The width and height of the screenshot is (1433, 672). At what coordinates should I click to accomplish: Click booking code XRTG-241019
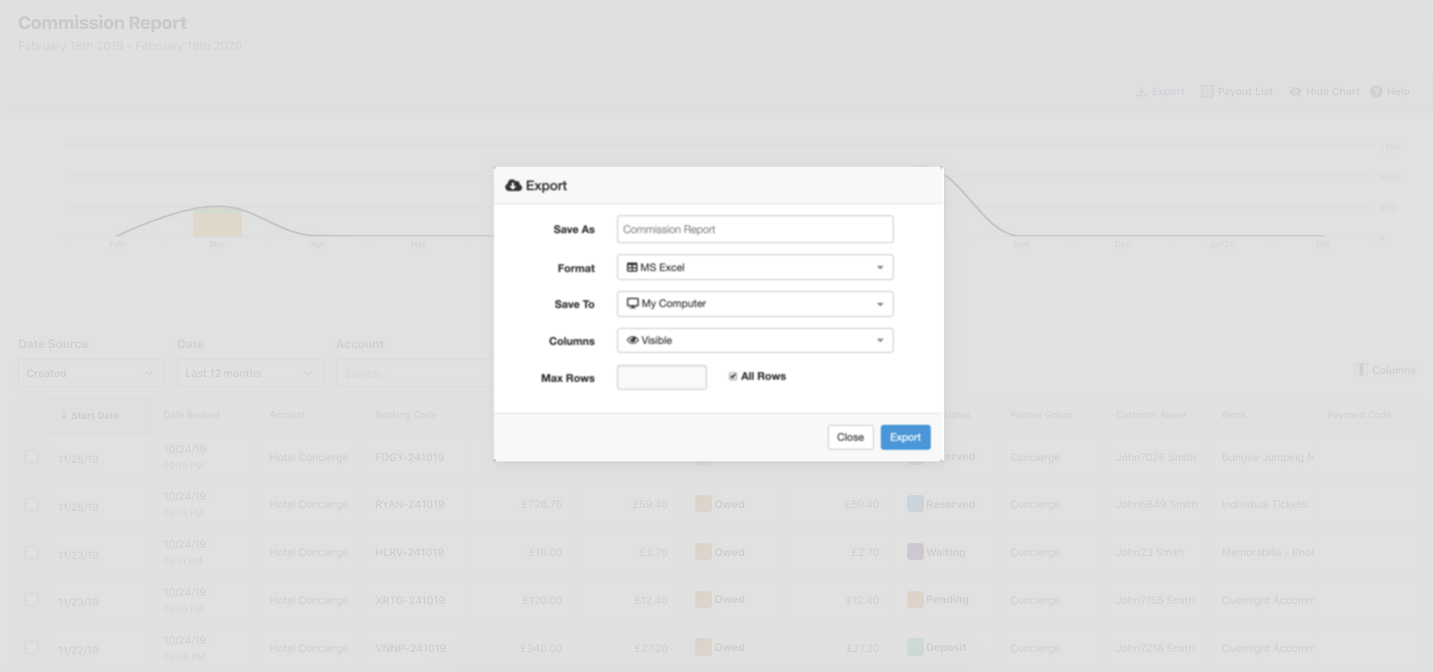(410, 600)
